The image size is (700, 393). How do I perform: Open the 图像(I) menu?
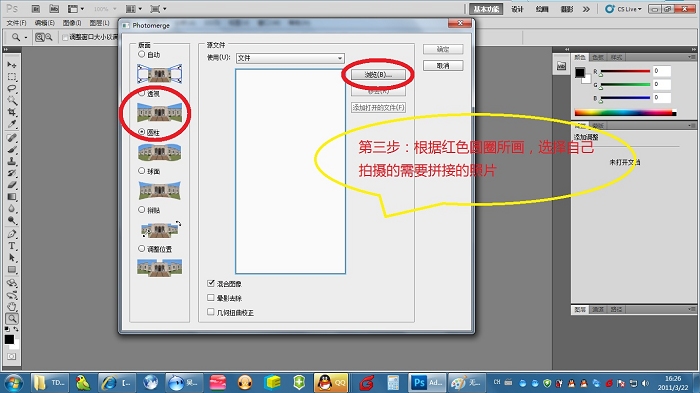[71, 23]
